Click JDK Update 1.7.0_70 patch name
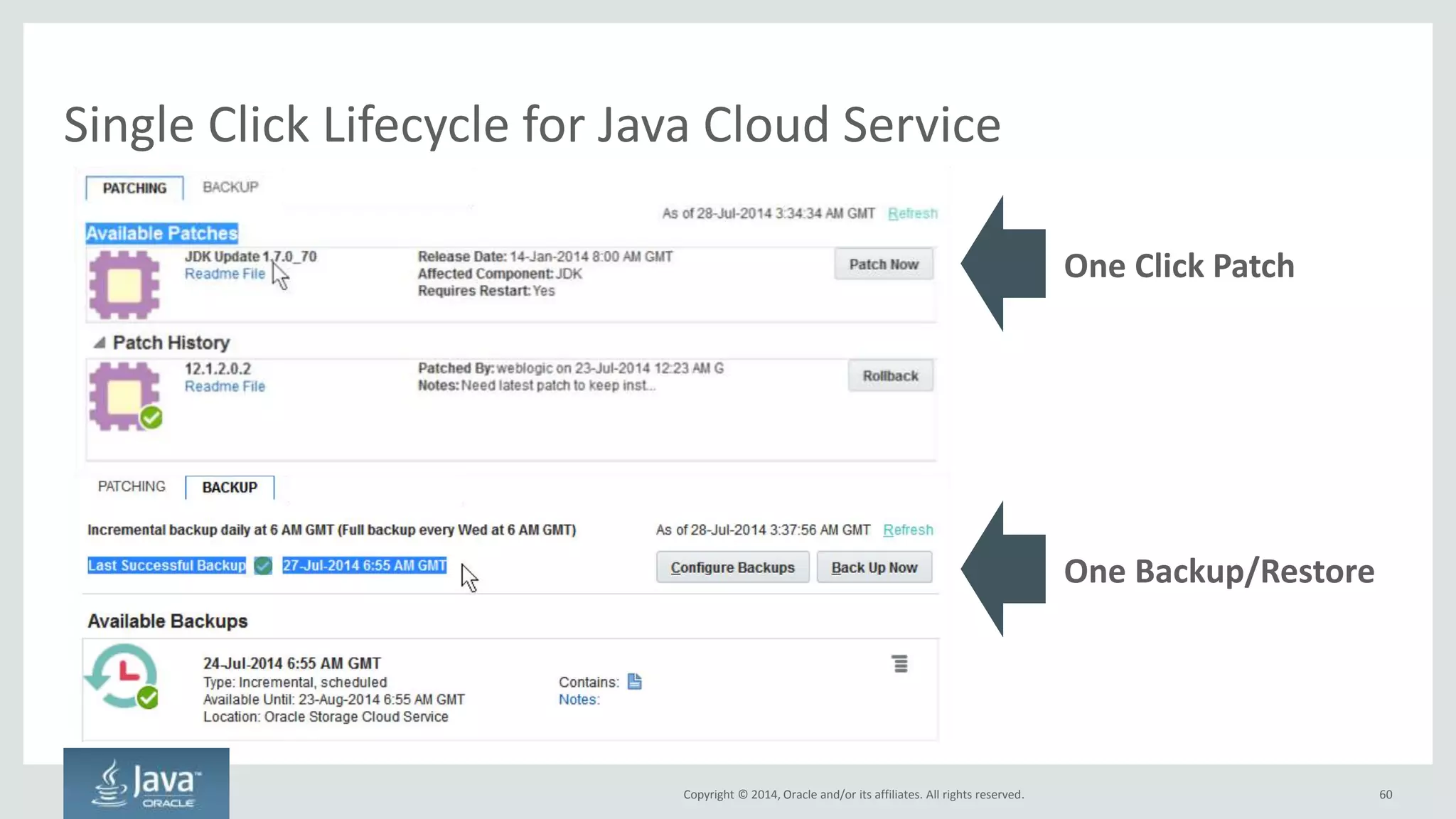Image resolution: width=1456 pixels, height=819 pixels. [250, 257]
